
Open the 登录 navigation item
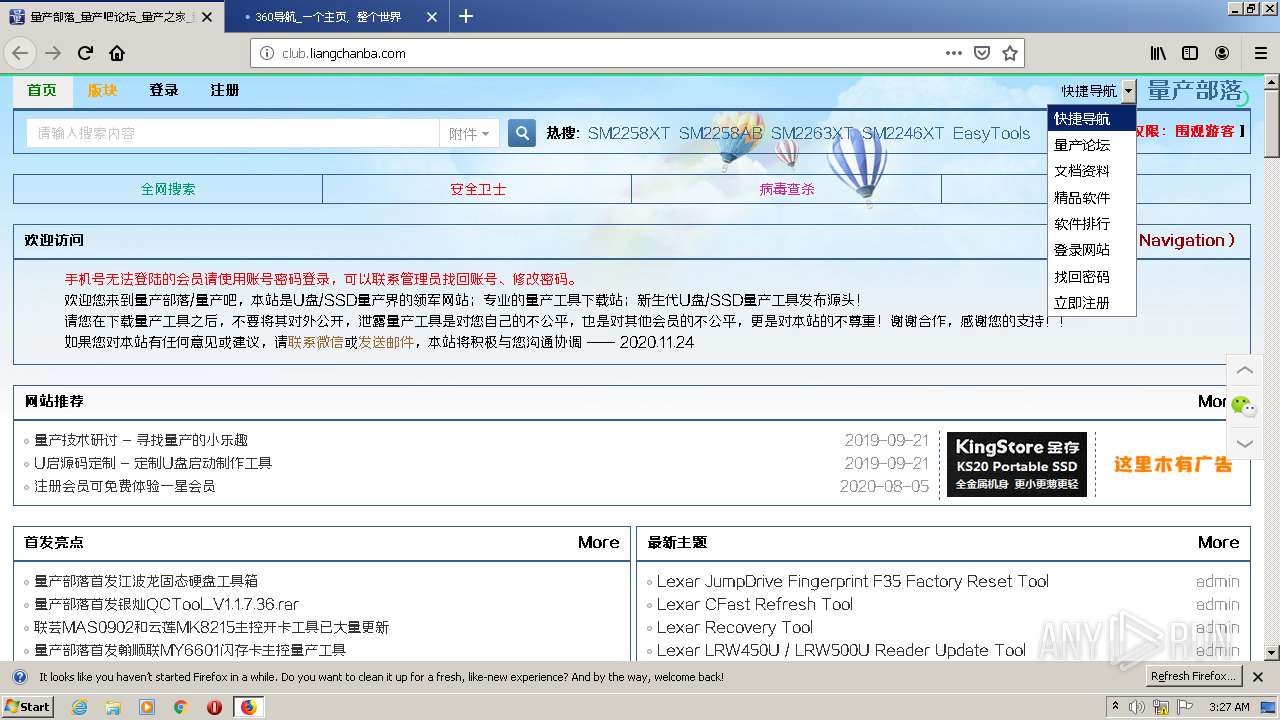tap(164, 90)
